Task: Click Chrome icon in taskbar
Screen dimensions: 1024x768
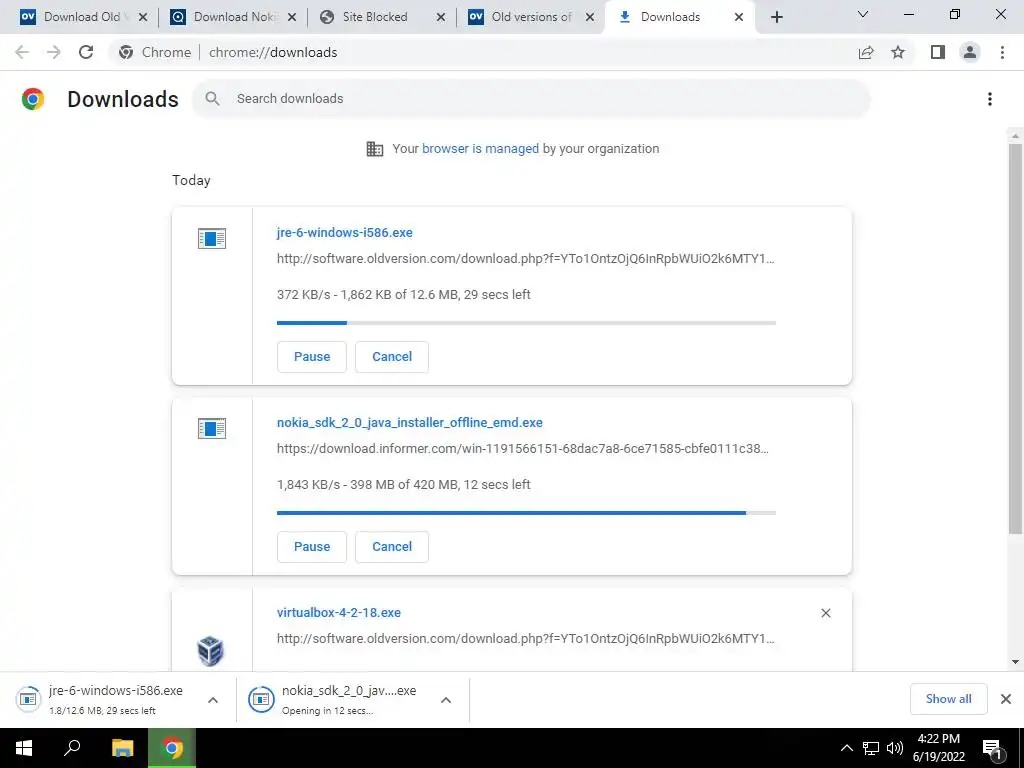Action: [172, 748]
